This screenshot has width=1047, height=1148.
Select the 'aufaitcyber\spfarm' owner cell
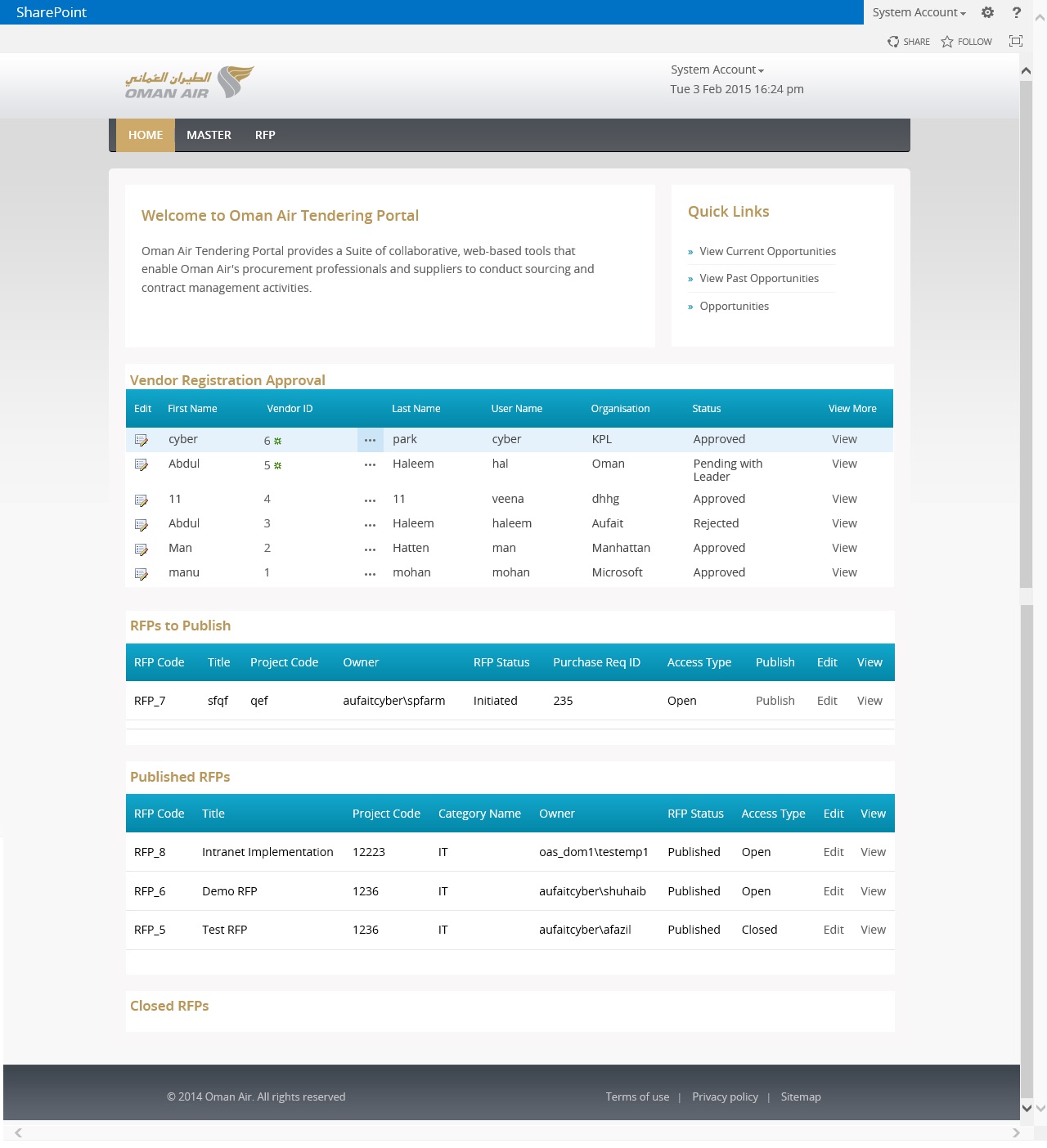click(x=393, y=701)
